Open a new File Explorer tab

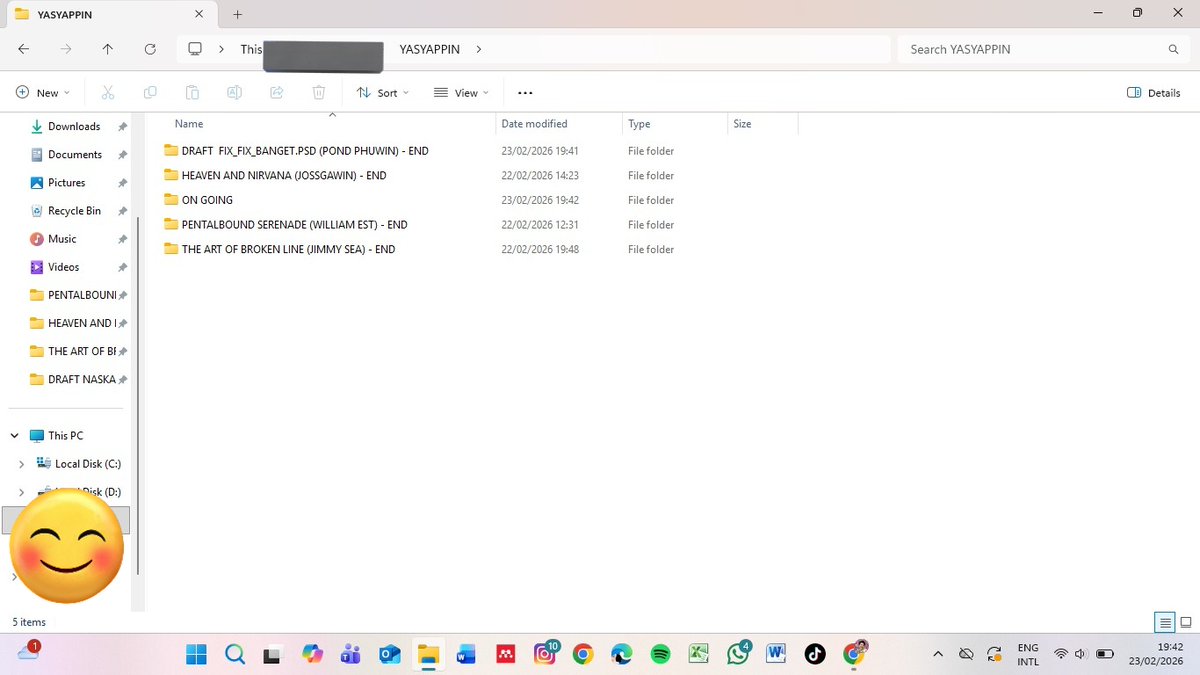click(x=237, y=14)
